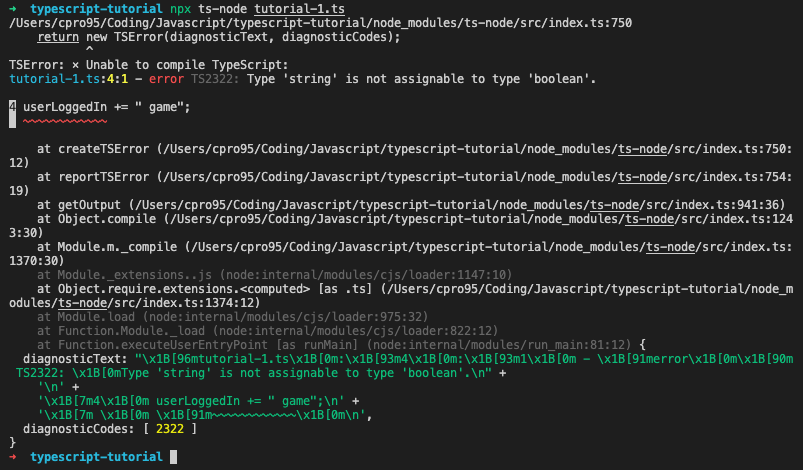The width and height of the screenshot is (803, 470).
Task: Click the red squiggly underline under userLoggedIn
Action: (65, 121)
